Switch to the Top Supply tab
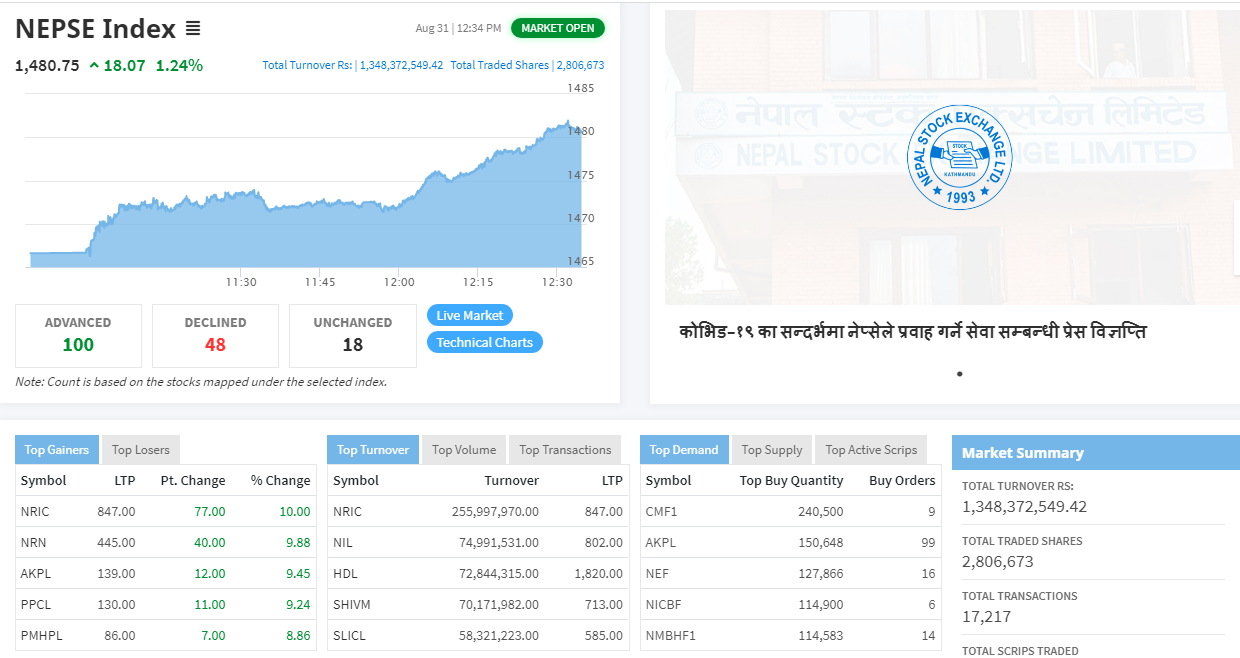Image resolution: width=1240 pixels, height=658 pixels. tap(770, 450)
